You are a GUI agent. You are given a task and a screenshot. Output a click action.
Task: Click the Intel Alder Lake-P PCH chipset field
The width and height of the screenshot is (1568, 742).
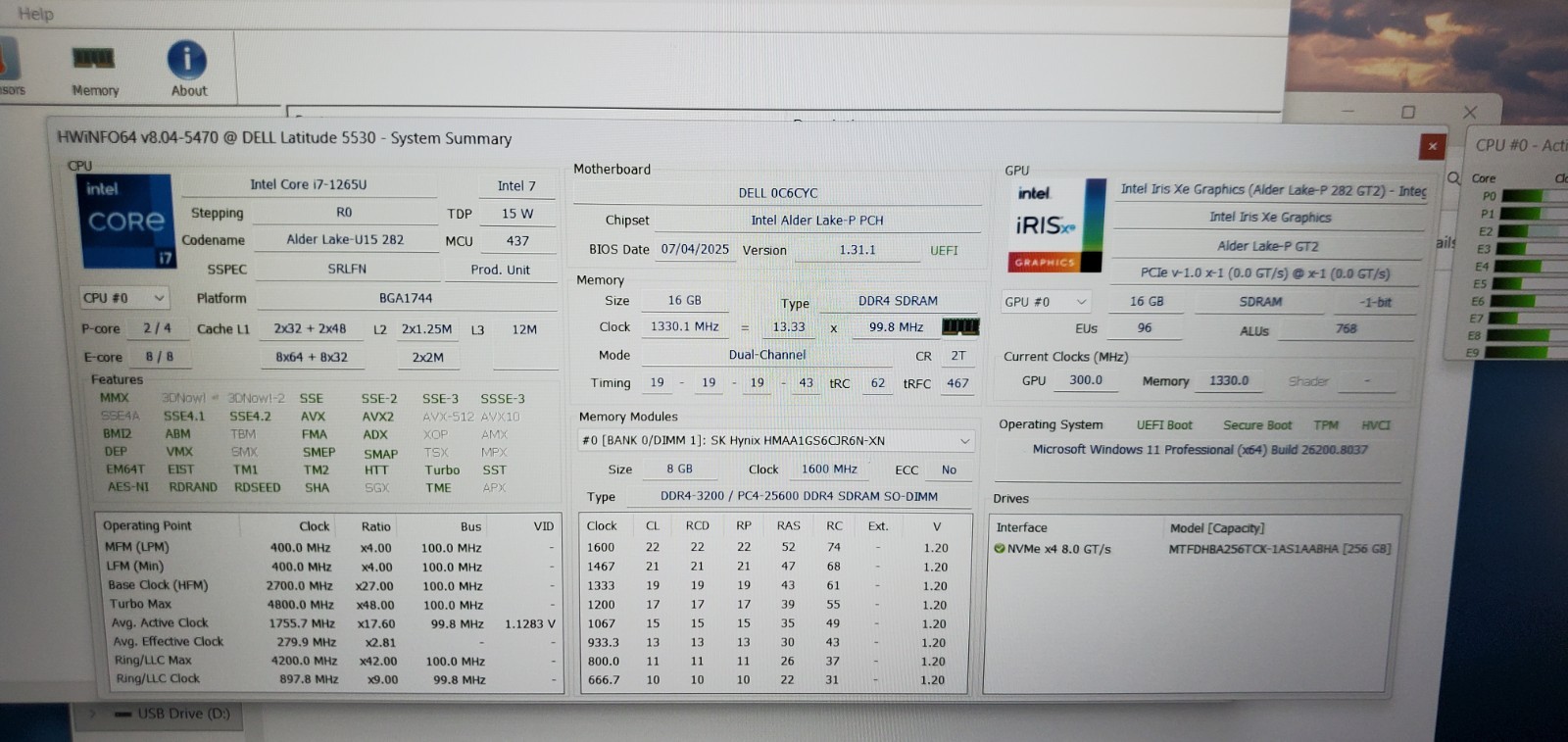[817, 221]
